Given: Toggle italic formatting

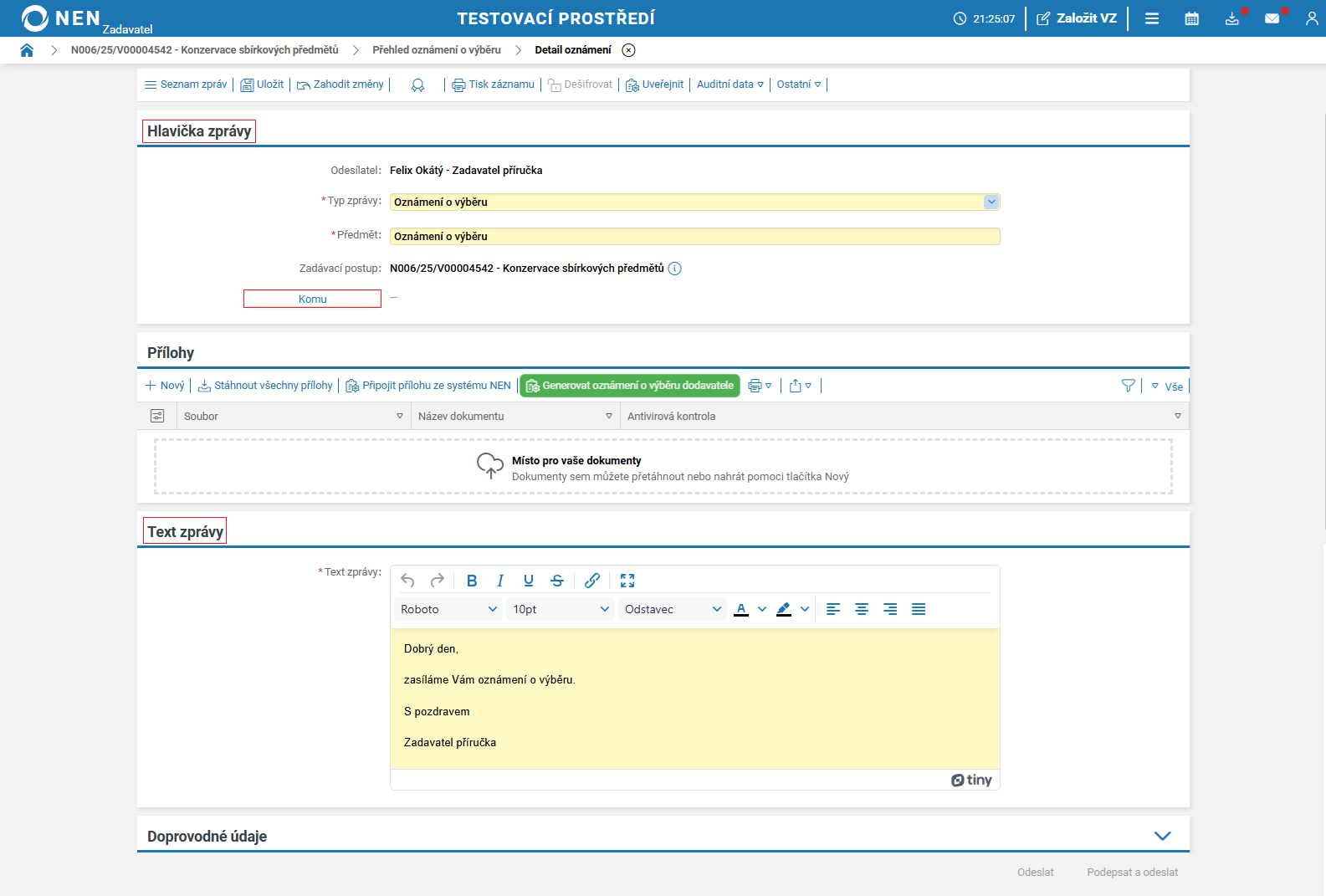Looking at the screenshot, I should pyautogui.click(x=500, y=581).
